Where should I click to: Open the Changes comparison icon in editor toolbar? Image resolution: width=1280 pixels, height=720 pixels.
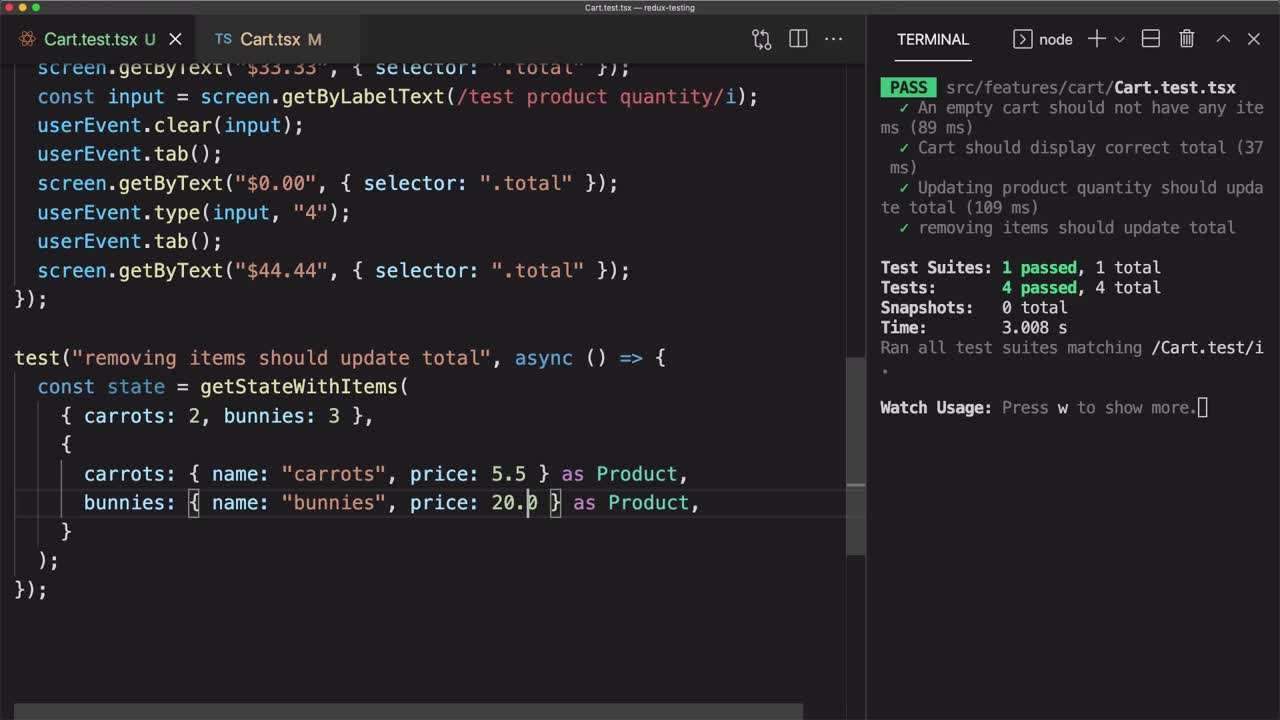761,39
